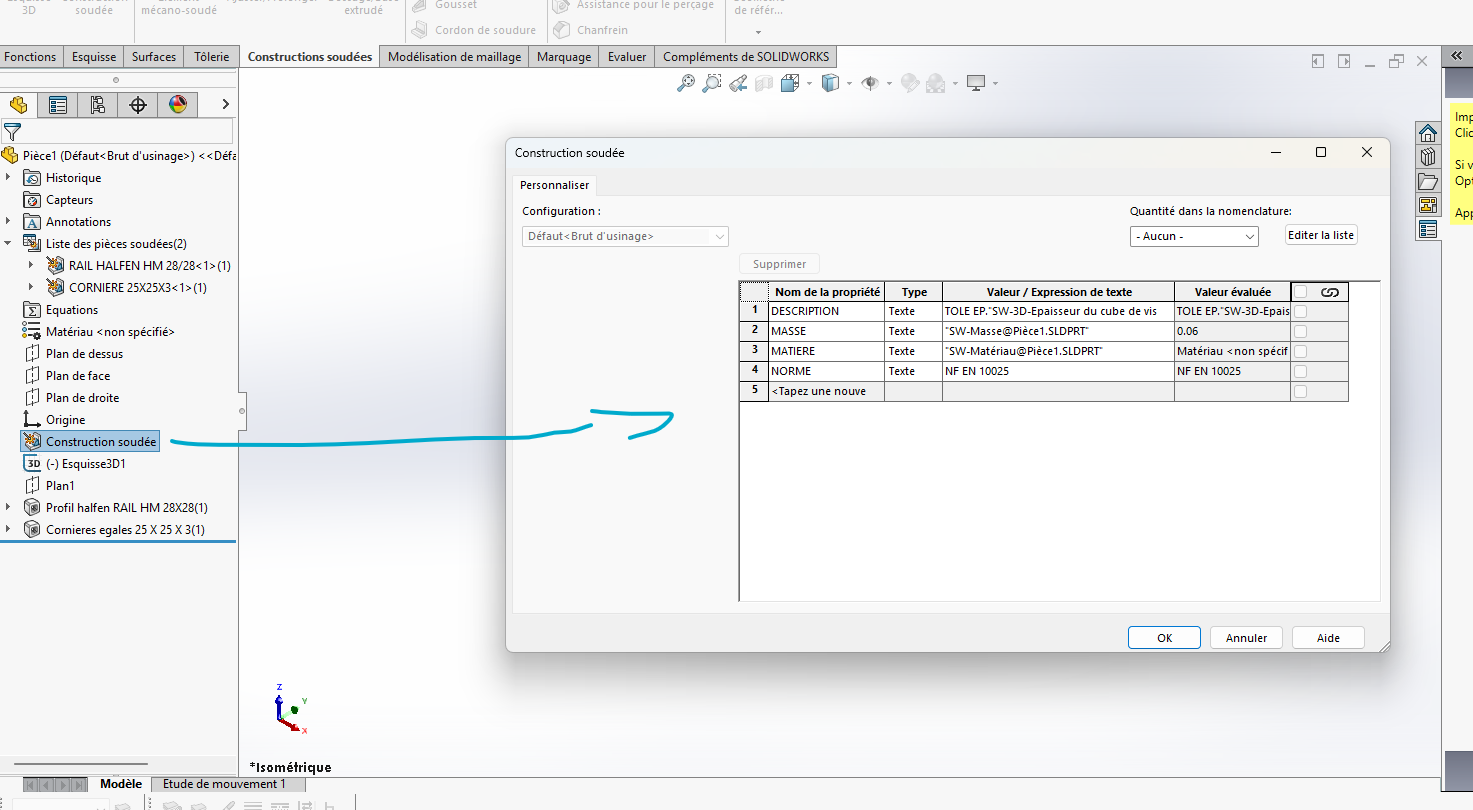The width and height of the screenshot is (1473, 810).
Task: Click the Editer la liste button
Action: point(1321,235)
